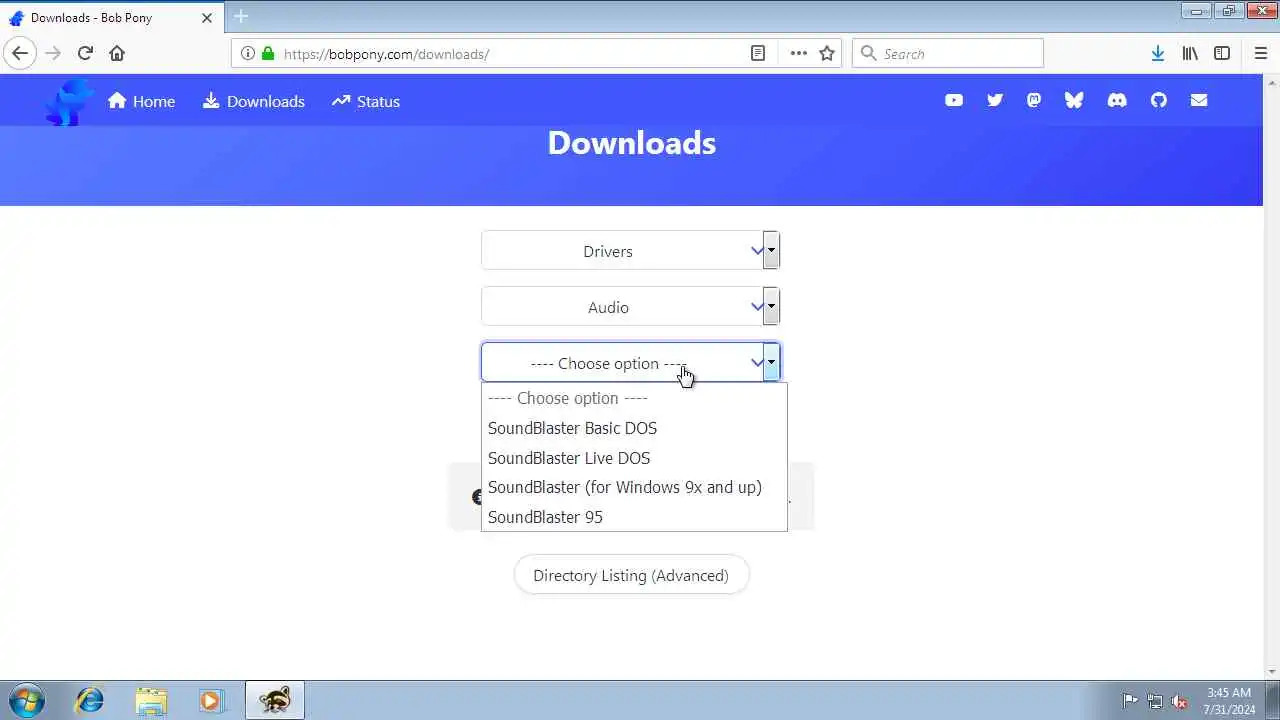The width and height of the screenshot is (1280, 720).
Task: Launch Internet Explorer from taskbar
Action: pos(90,700)
